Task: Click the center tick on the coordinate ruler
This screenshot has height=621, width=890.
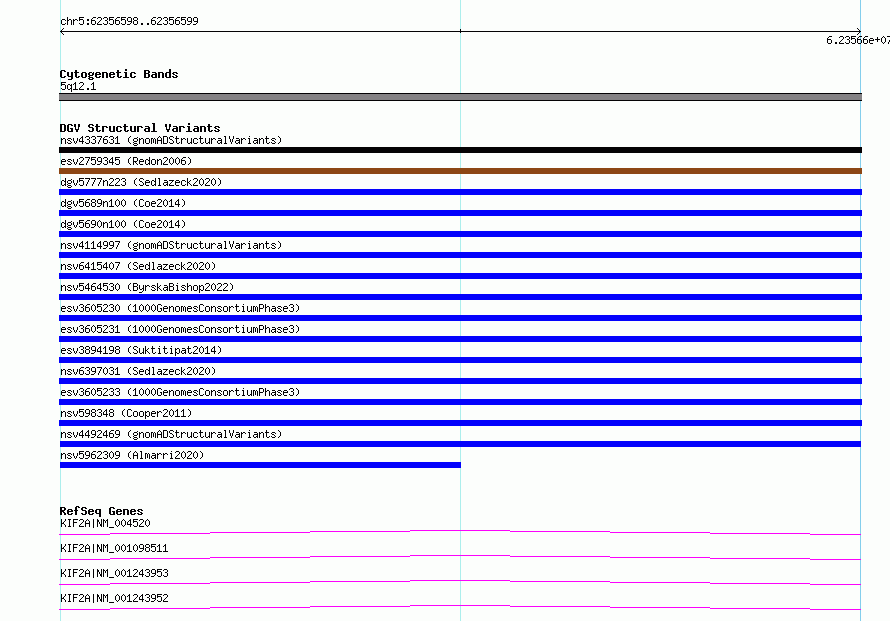Action: pos(460,31)
